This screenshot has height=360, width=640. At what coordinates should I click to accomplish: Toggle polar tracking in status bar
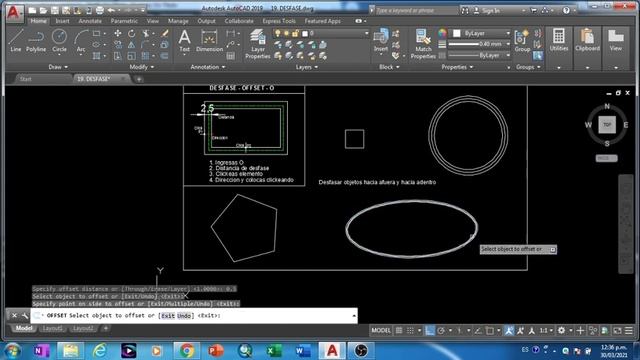coord(441,331)
